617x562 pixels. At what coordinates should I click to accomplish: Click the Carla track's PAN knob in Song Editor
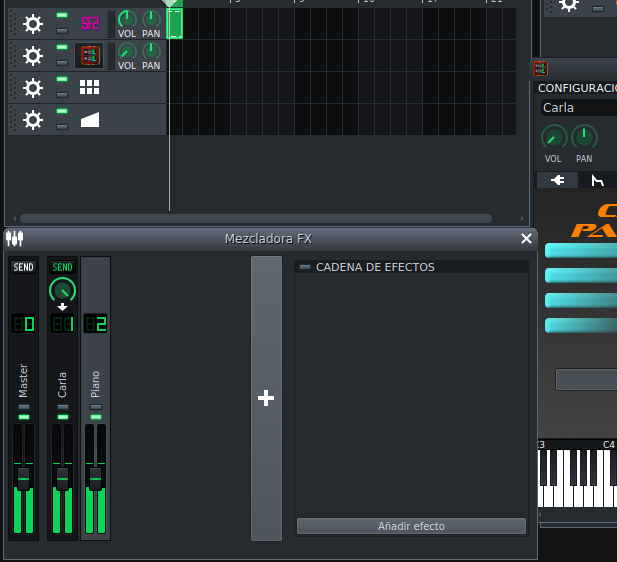click(151, 51)
